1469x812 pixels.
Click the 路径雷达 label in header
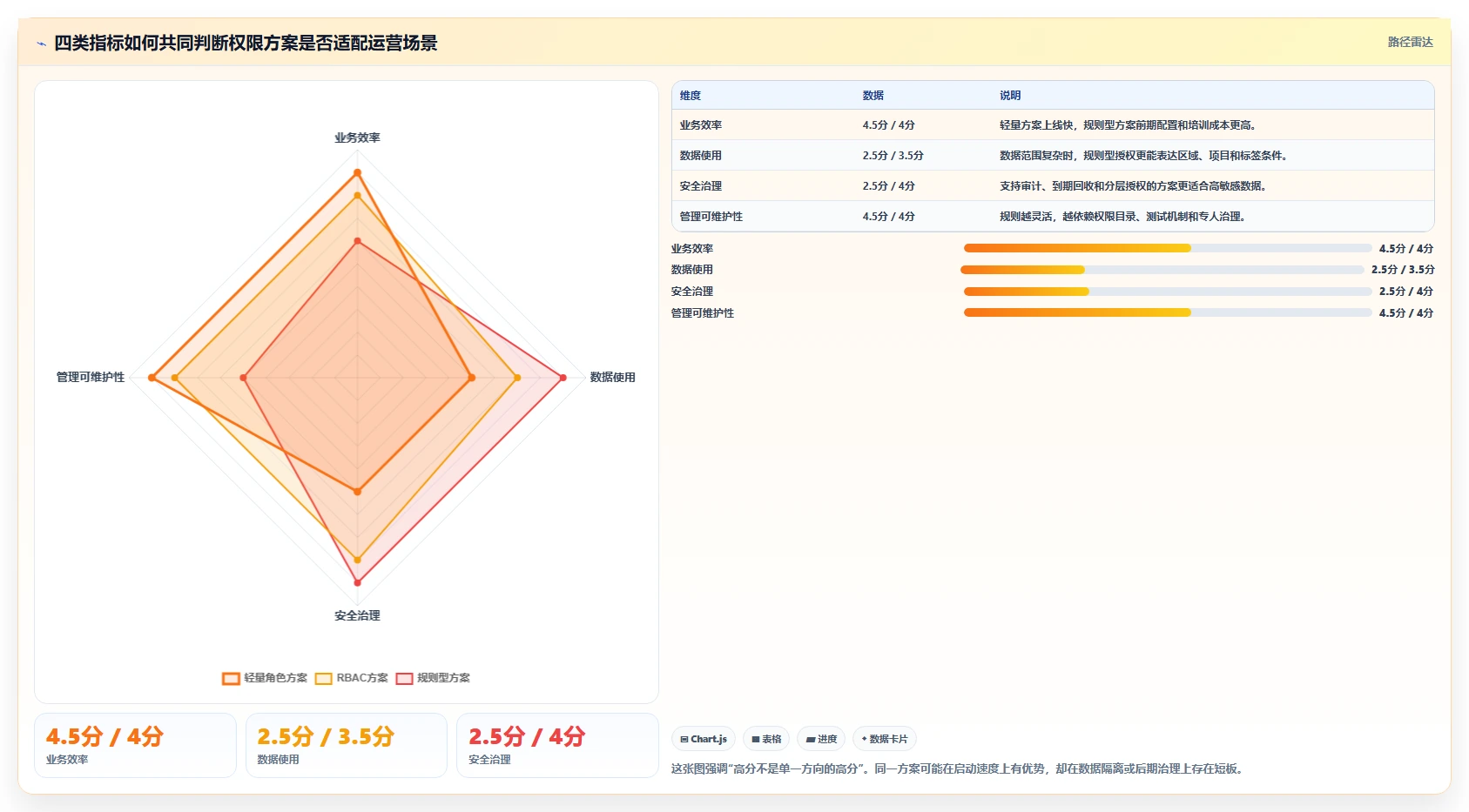coord(1410,42)
